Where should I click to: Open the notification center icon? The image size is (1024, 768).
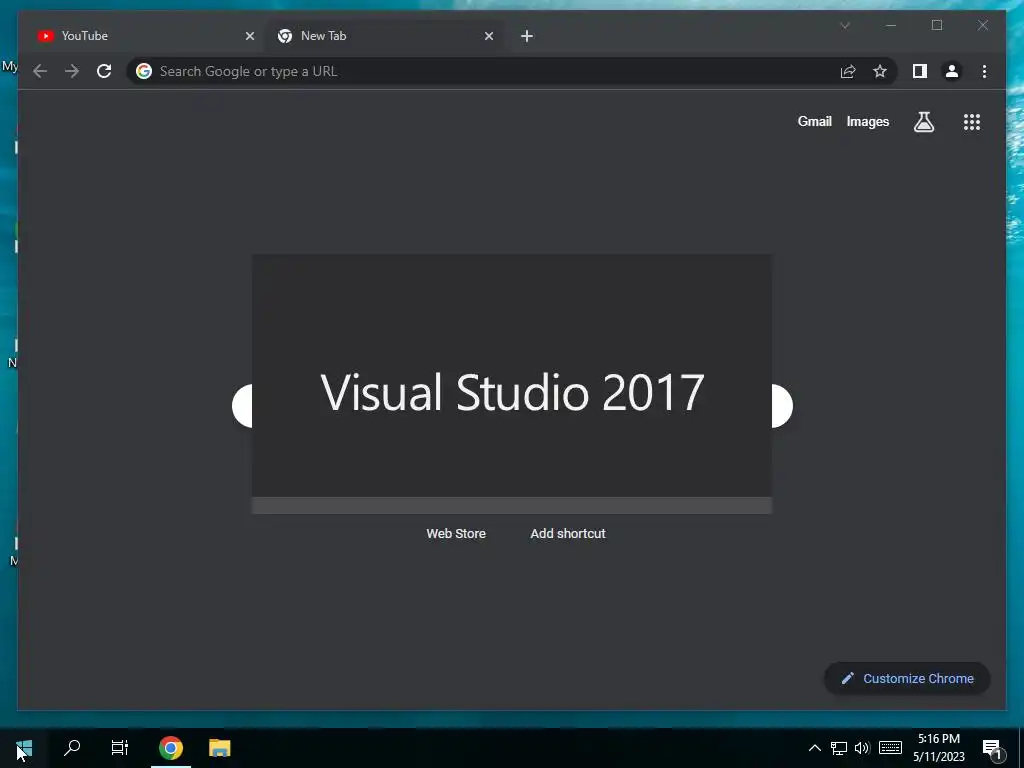click(x=993, y=748)
